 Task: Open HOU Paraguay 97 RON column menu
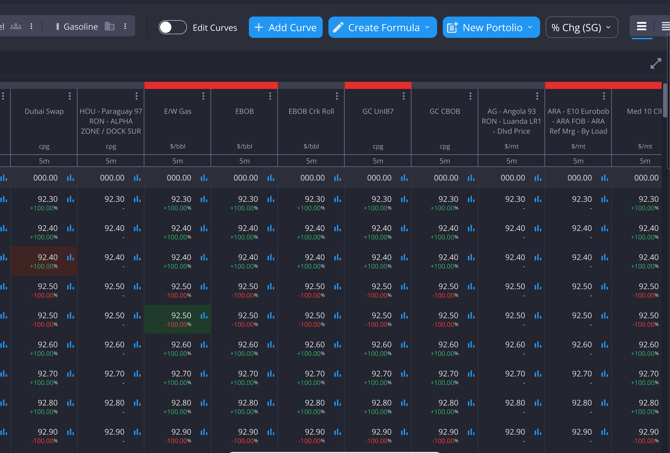136,96
